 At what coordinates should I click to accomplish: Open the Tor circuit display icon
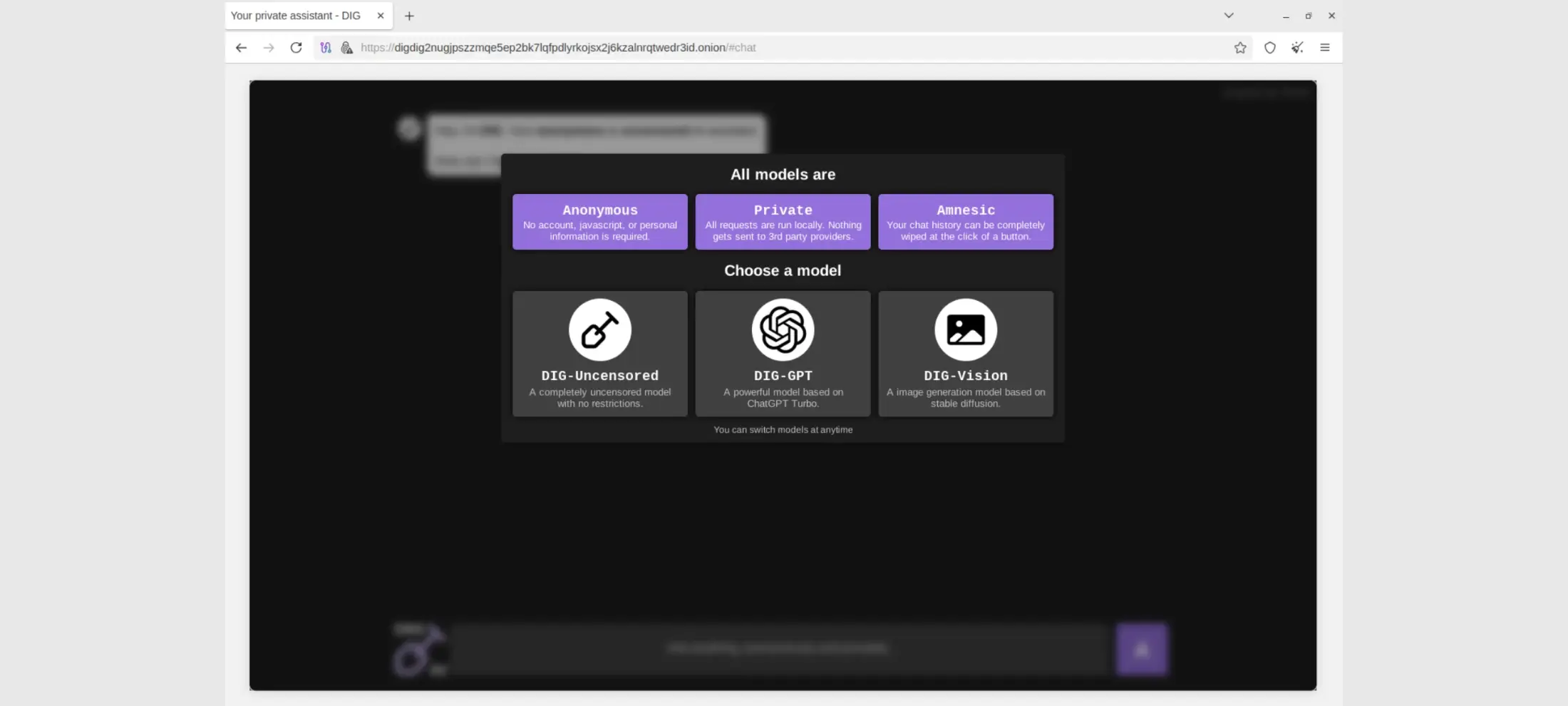click(x=326, y=48)
